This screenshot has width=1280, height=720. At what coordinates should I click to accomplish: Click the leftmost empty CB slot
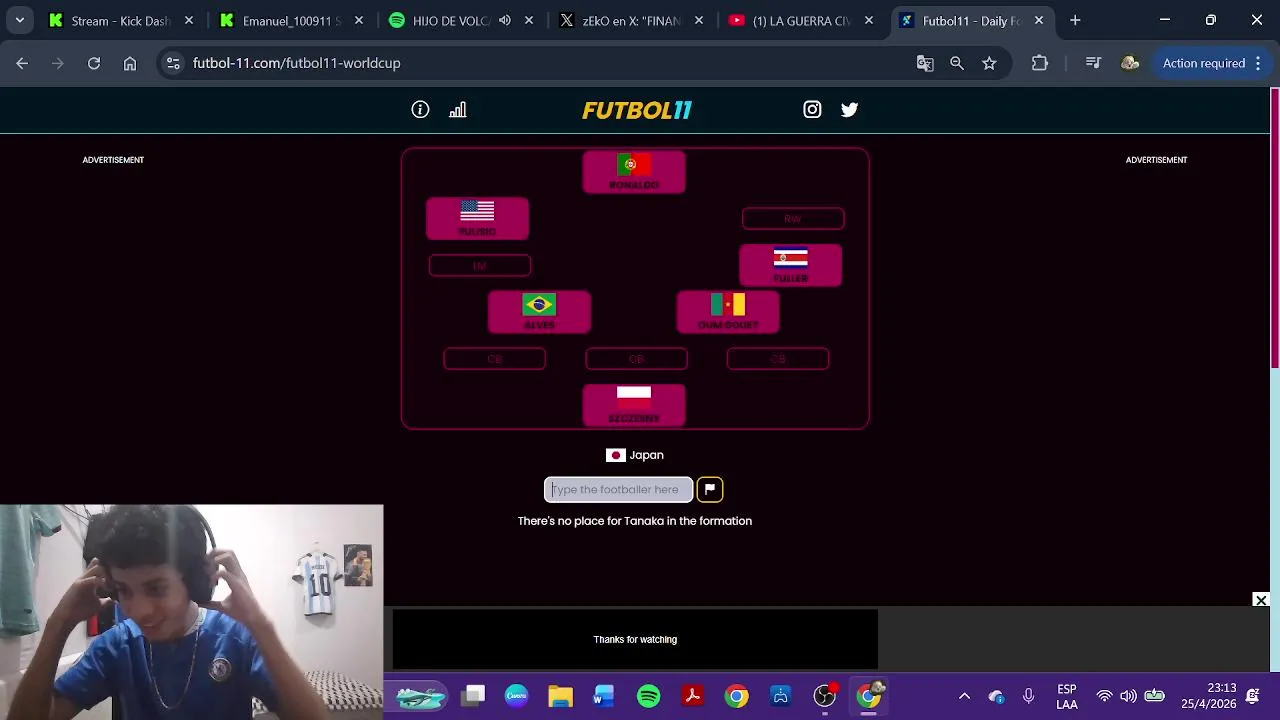pyautogui.click(x=494, y=359)
